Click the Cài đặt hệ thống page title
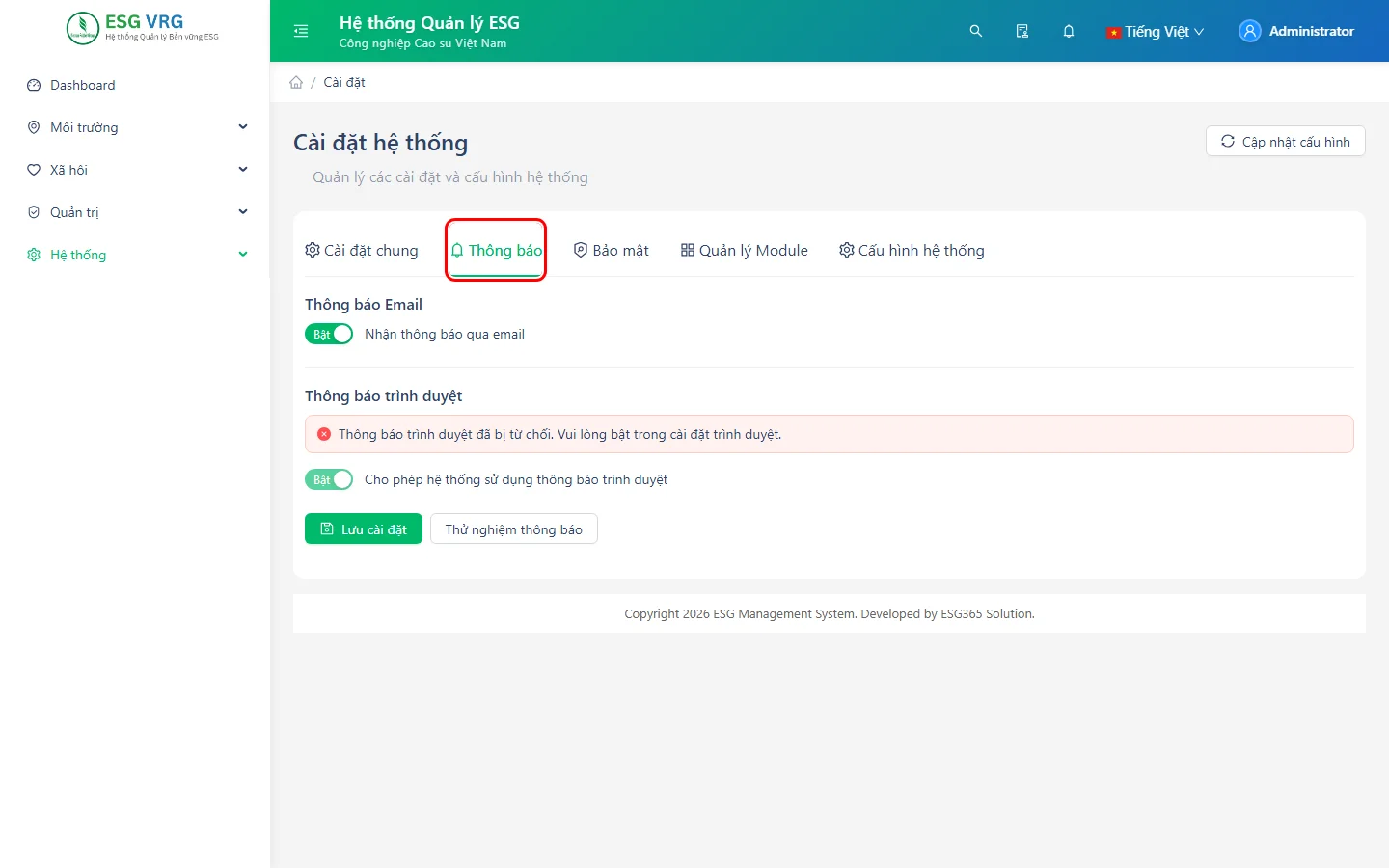The width and height of the screenshot is (1389, 868). [381, 143]
